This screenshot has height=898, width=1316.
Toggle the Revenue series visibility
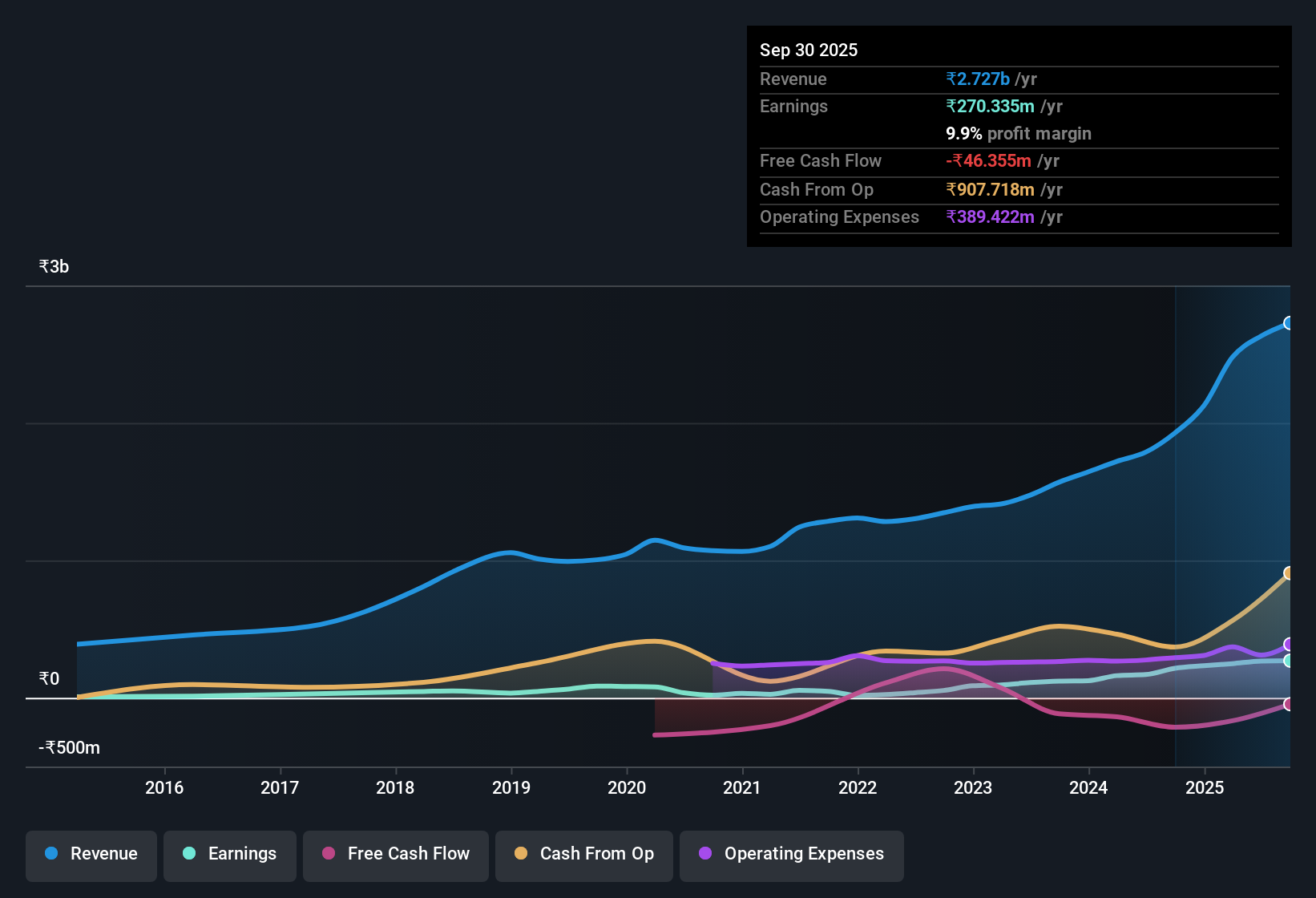point(91,855)
